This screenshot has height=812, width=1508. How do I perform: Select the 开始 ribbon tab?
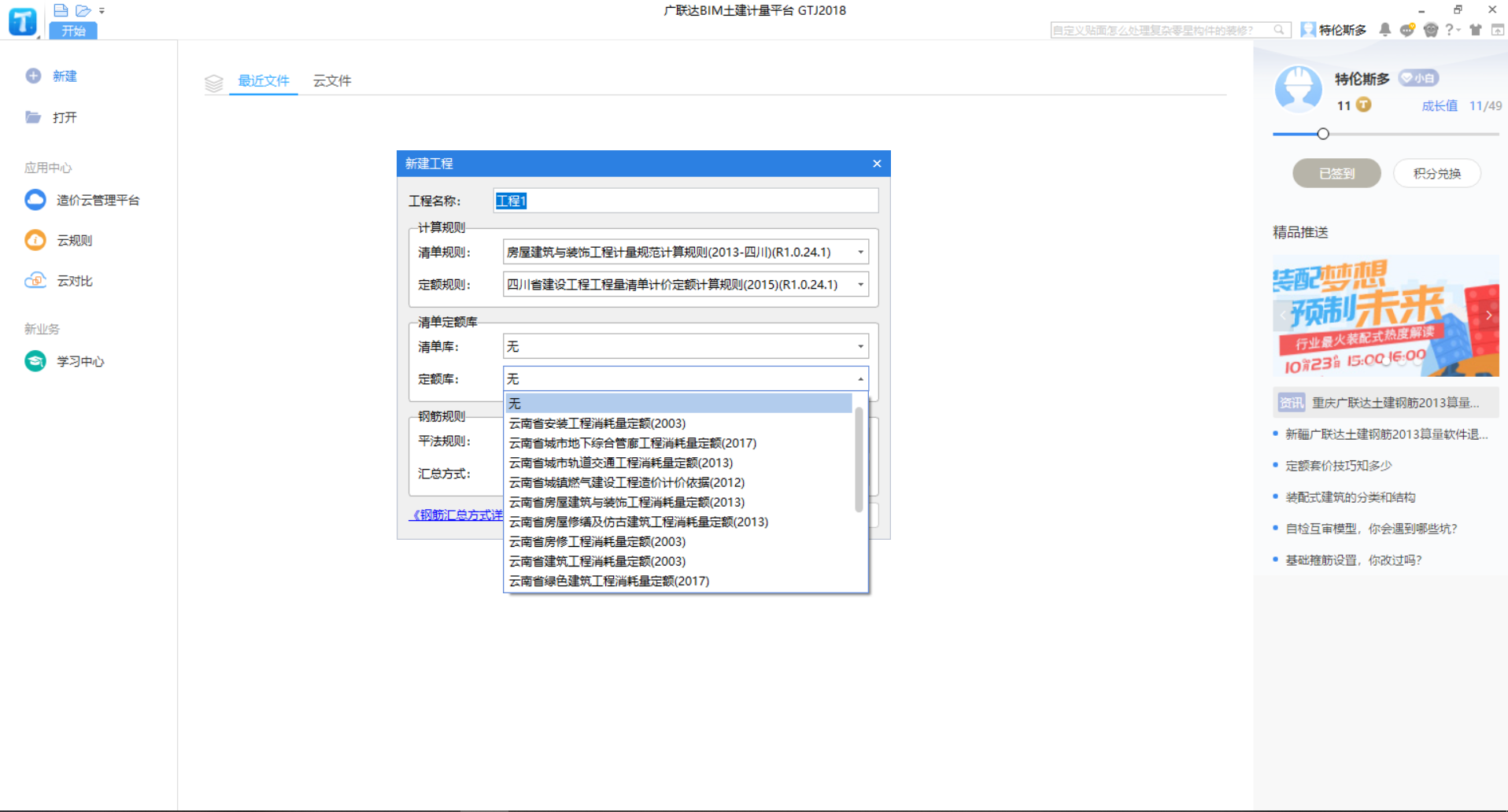[73, 31]
